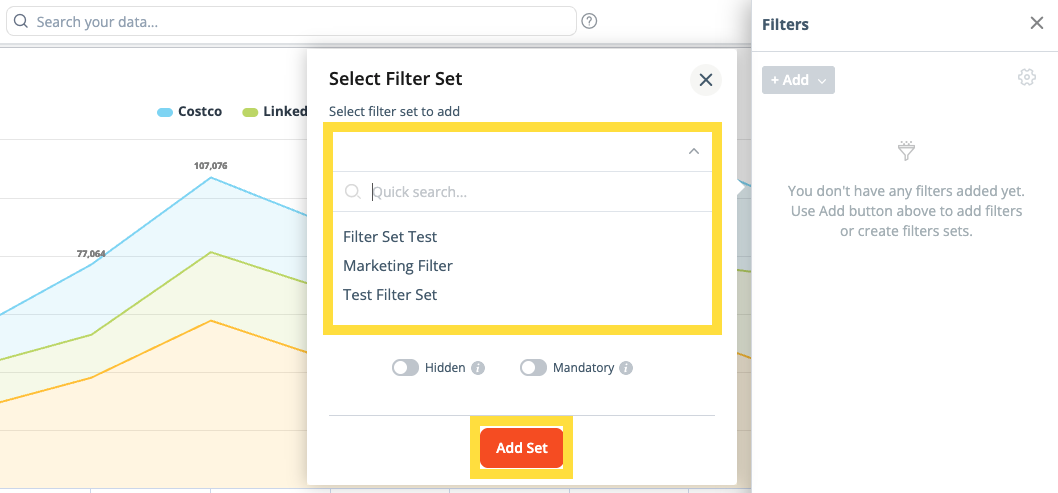Image resolution: width=1058 pixels, height=493 pixels.
Task: Click the Costco legend color swatch
Action: tap(165, 112)
